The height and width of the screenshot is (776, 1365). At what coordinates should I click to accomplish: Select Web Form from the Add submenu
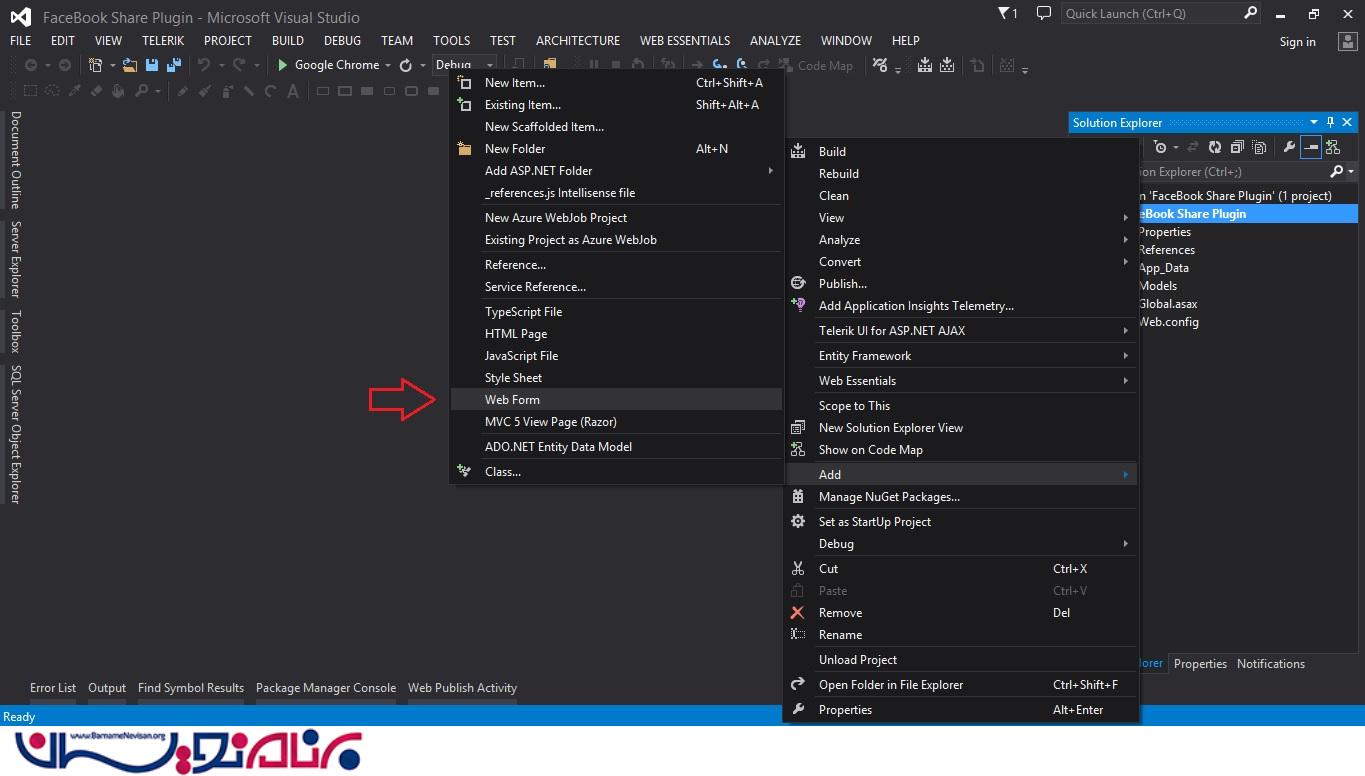512,400
